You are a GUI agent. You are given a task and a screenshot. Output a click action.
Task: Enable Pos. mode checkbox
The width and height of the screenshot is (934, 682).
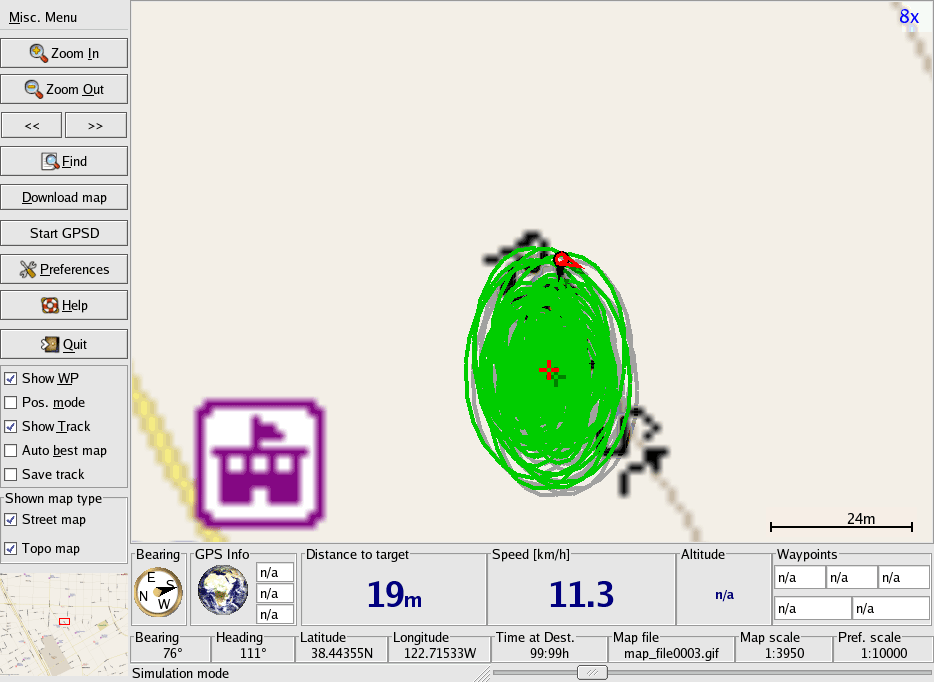pyautogui.click(x=11, y=403)
